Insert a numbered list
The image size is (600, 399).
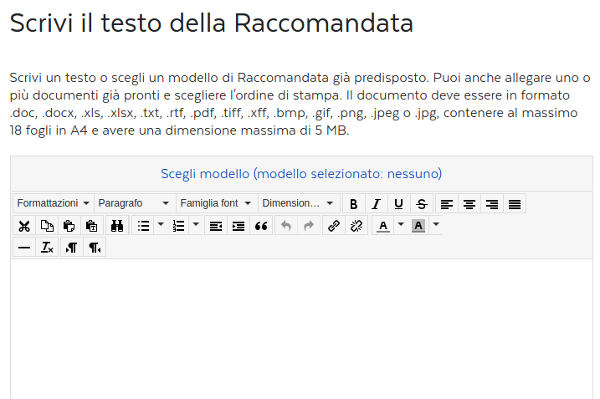click(178, 226)
